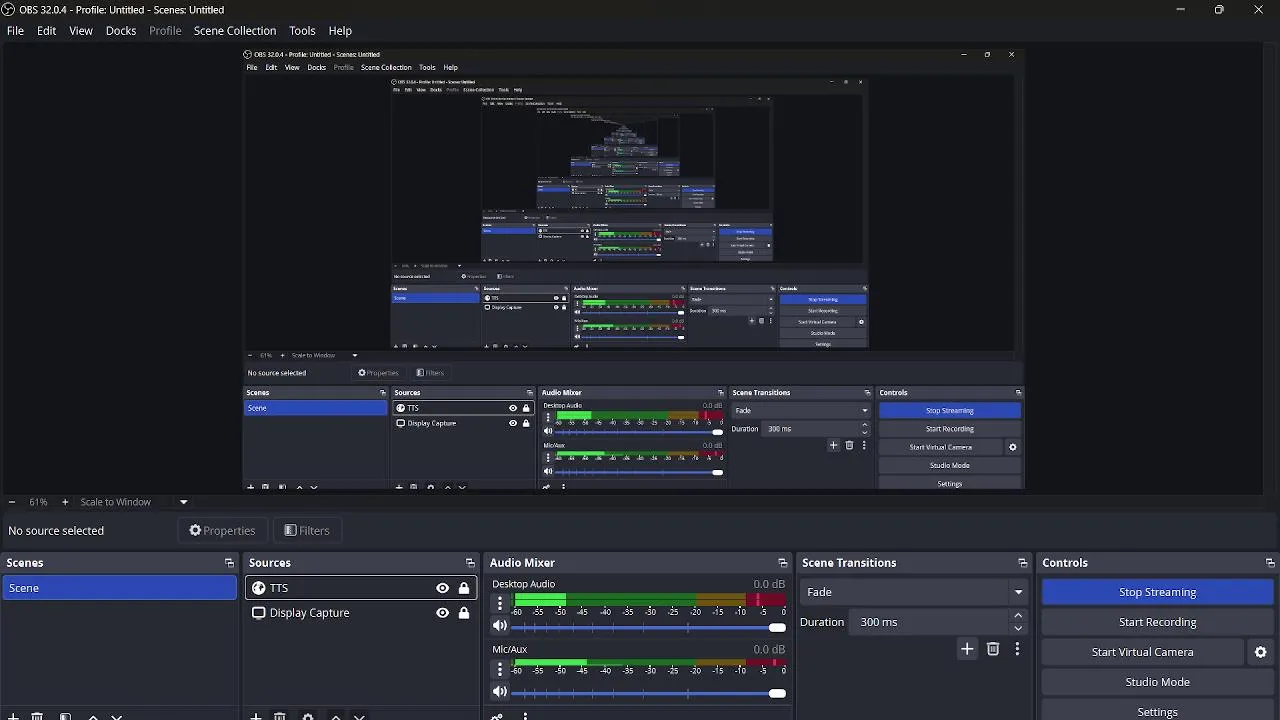Image resolution: width=1280 pixels, height=720 pixels.
Task: Float the Scene Transitions dock panel
Action: pos(1022,563)
